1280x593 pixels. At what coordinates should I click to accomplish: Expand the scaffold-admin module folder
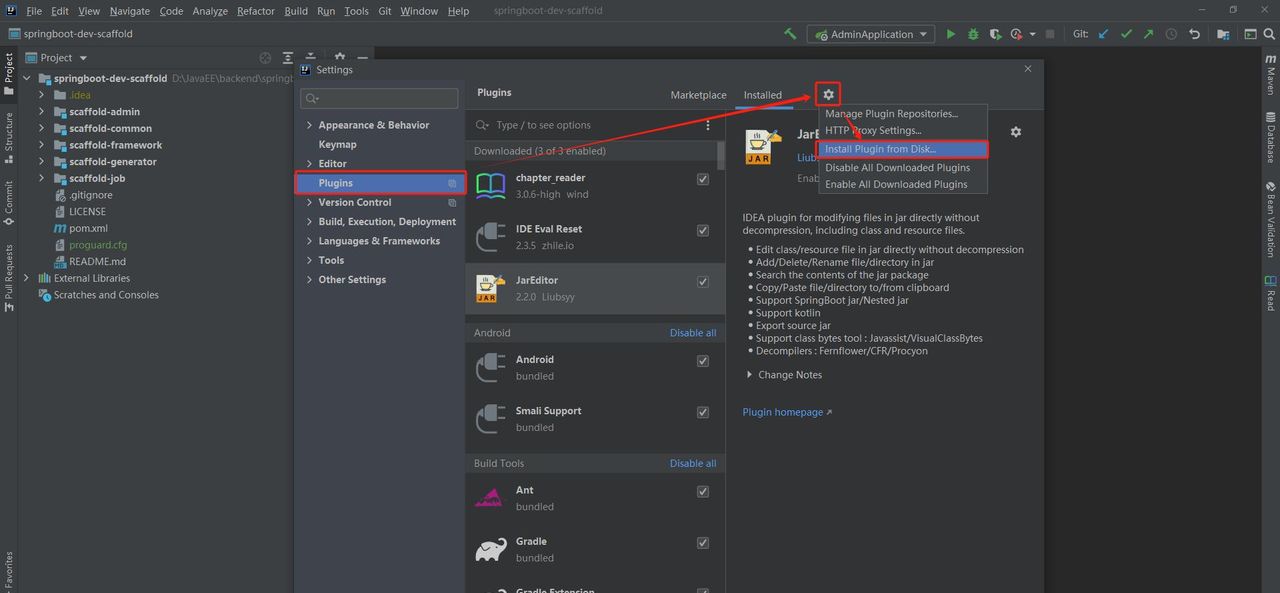pyautogui.click(x=42, y=112)
